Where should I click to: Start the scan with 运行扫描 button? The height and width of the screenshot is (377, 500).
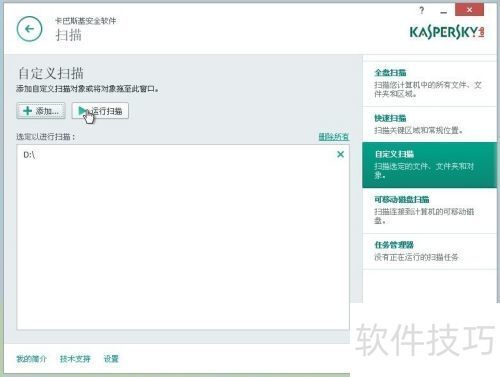coord(100,111)
